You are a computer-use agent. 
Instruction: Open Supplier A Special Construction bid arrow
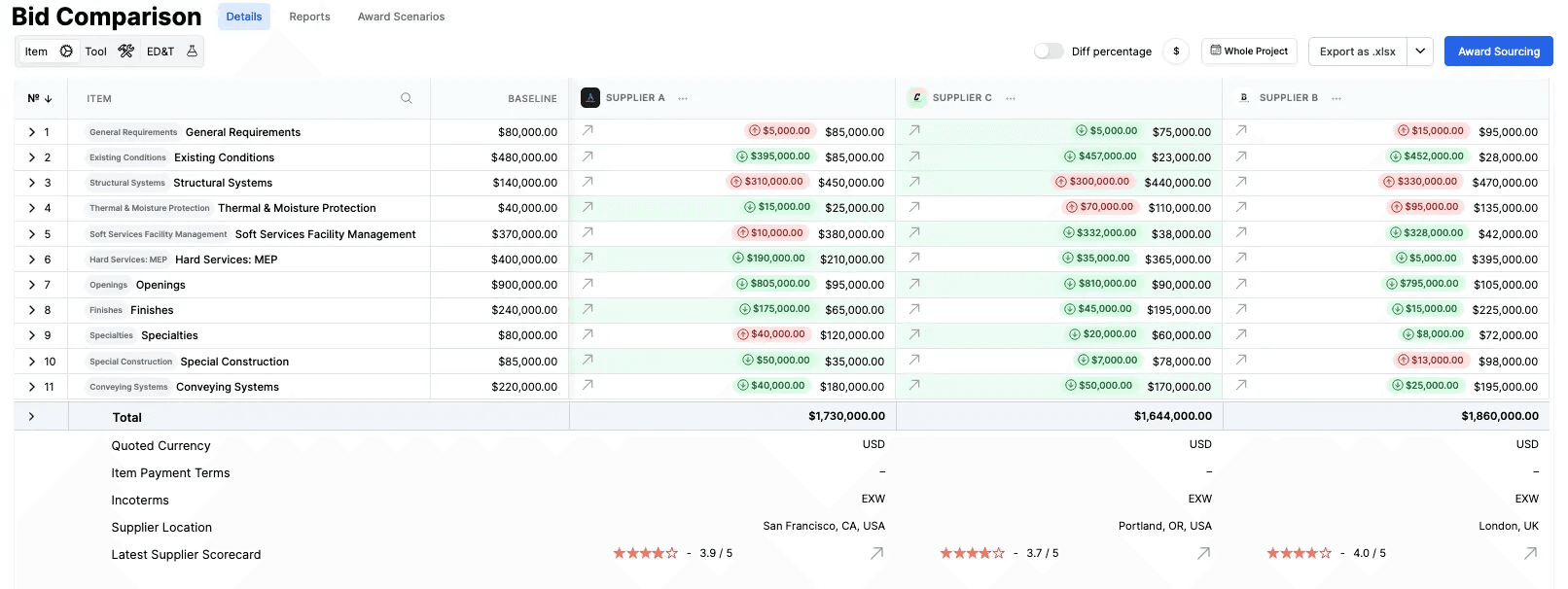click(588, 360)
